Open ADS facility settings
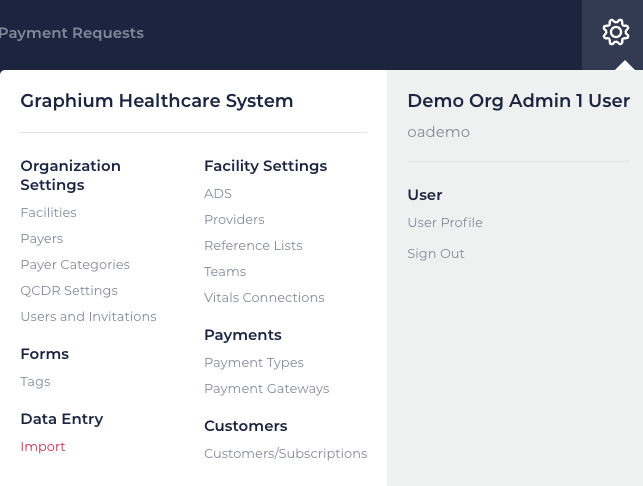Viewport: 643px width, 486px height. [x=218, y=193]
